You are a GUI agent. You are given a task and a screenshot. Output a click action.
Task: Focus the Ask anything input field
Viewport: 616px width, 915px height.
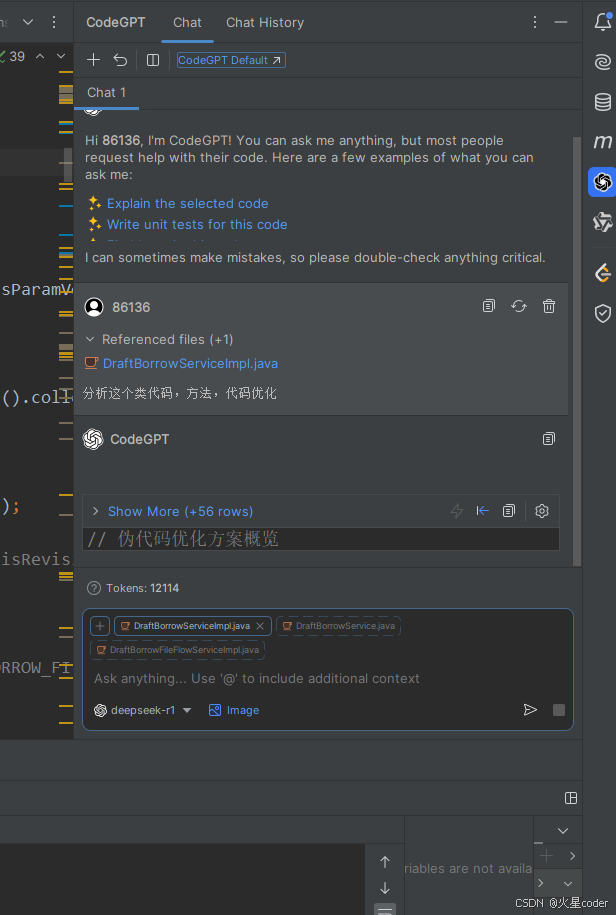coord(327,679)
